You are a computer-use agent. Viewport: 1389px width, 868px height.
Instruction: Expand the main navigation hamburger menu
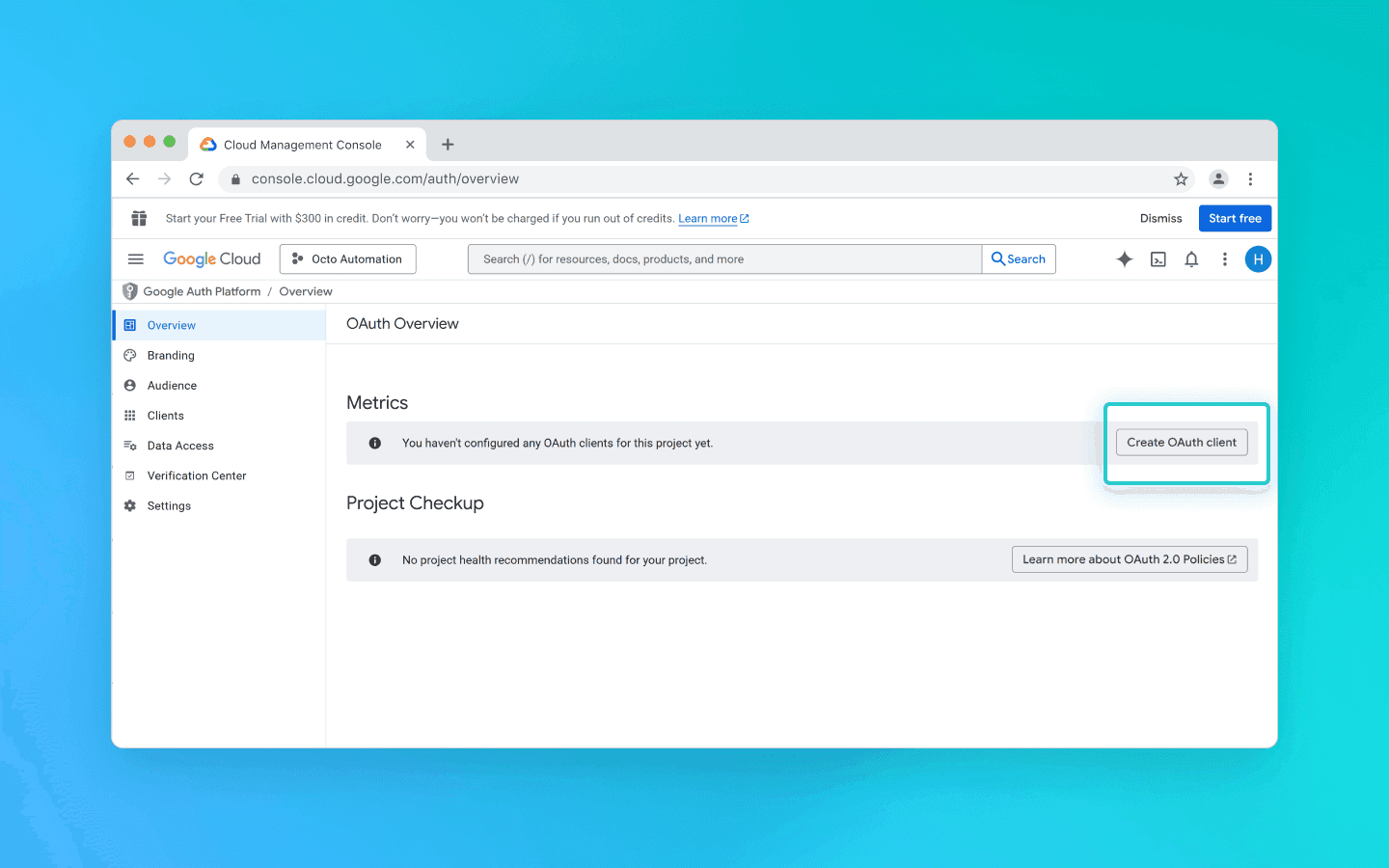[x=135, y=258]
